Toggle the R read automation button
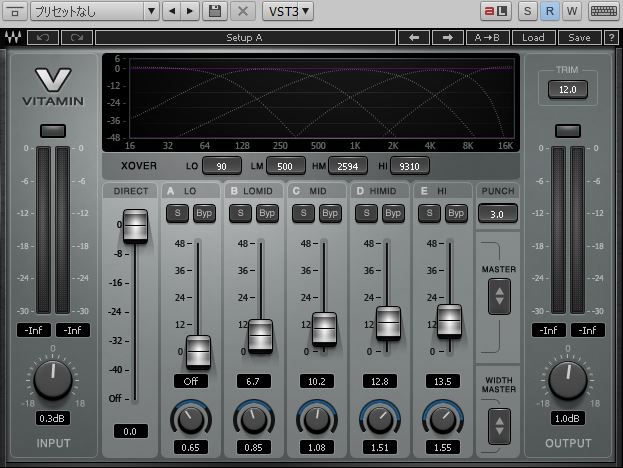The image size is (623, 468). click(x=550, y=11)
